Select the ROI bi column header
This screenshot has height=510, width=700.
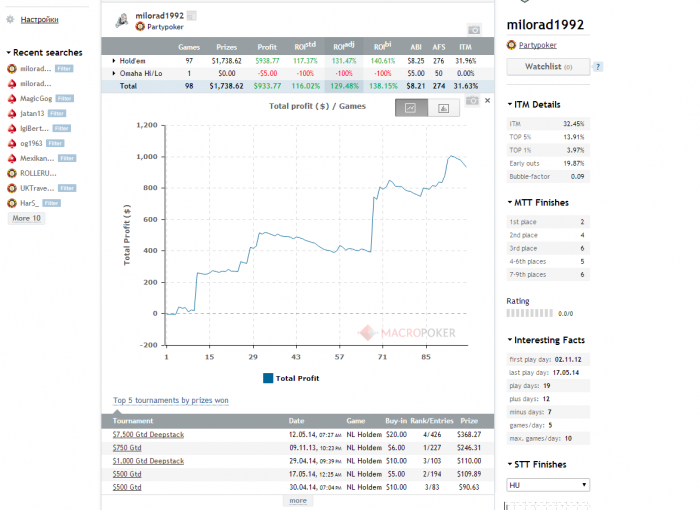coord(383,46)
